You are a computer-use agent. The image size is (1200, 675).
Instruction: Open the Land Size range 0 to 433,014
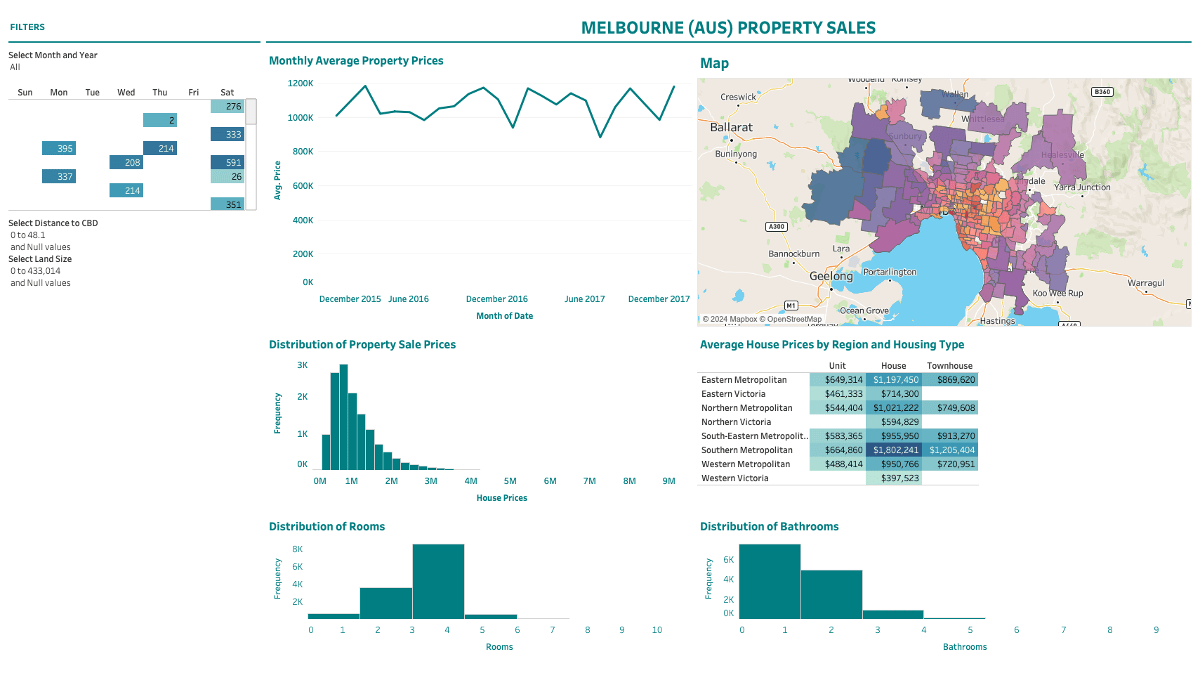36,271
